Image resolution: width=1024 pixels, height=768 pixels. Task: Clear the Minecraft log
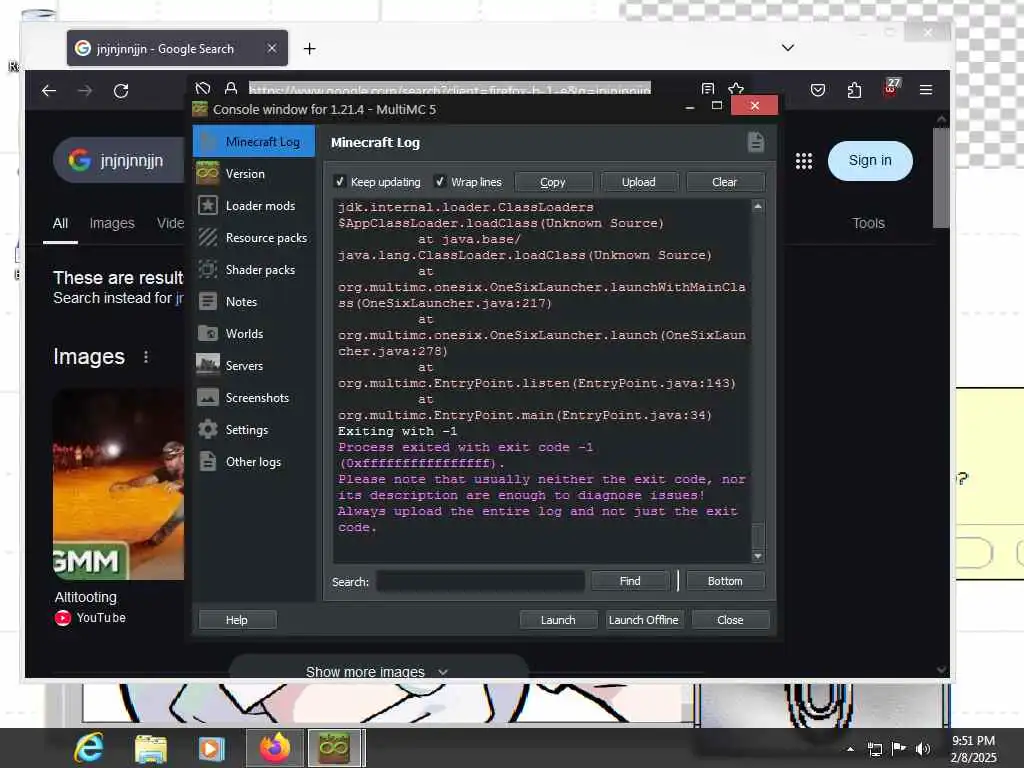coord(725,182)
